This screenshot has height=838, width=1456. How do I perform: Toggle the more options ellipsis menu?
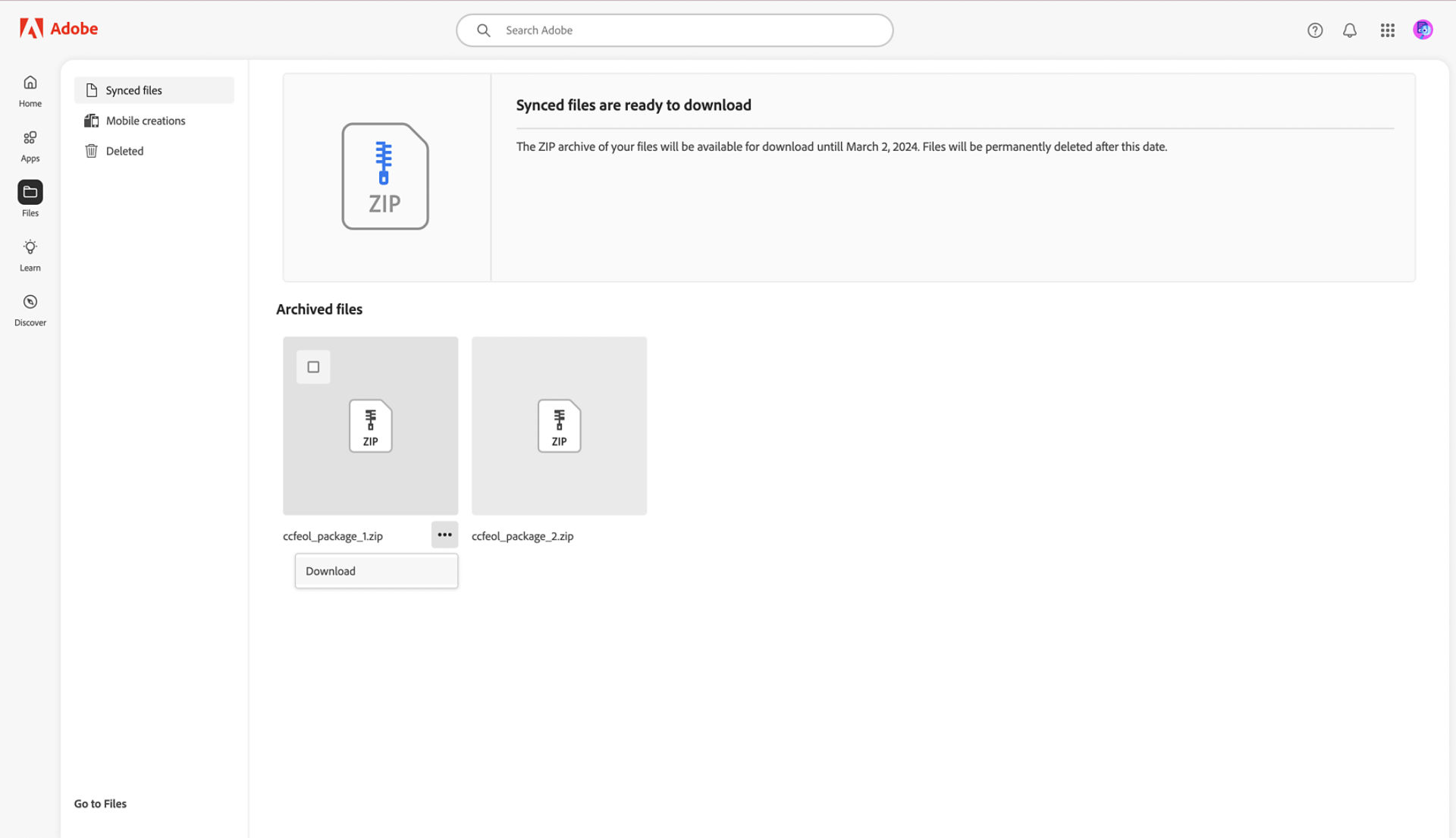point(444,535)
